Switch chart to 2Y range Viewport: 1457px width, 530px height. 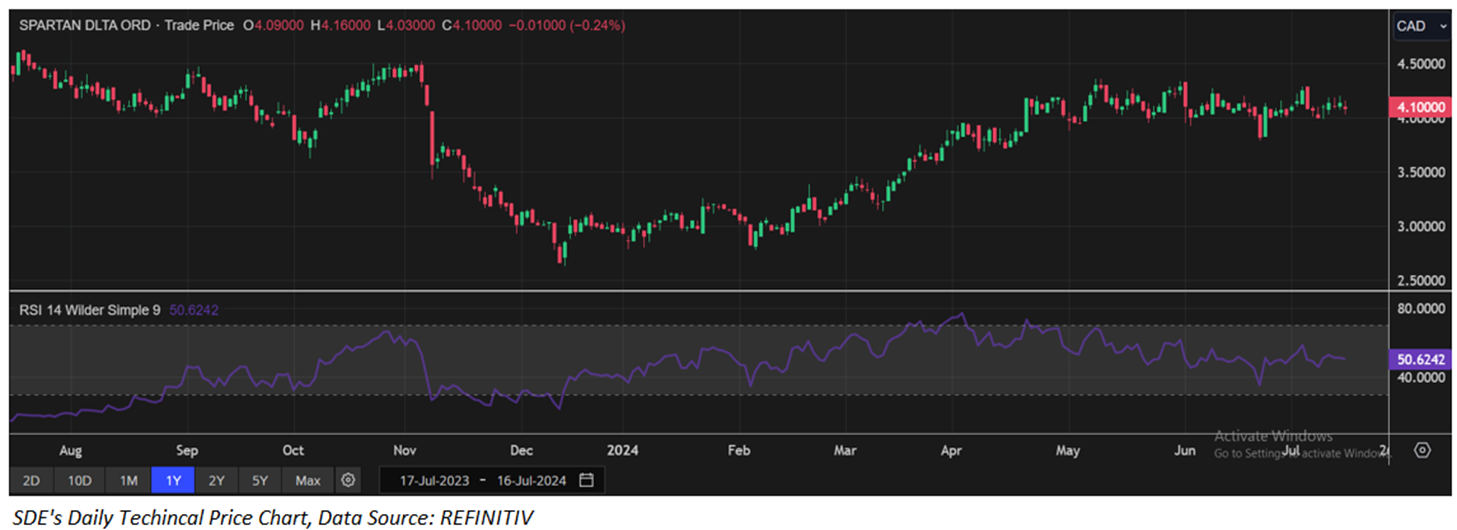pos(216,480)
